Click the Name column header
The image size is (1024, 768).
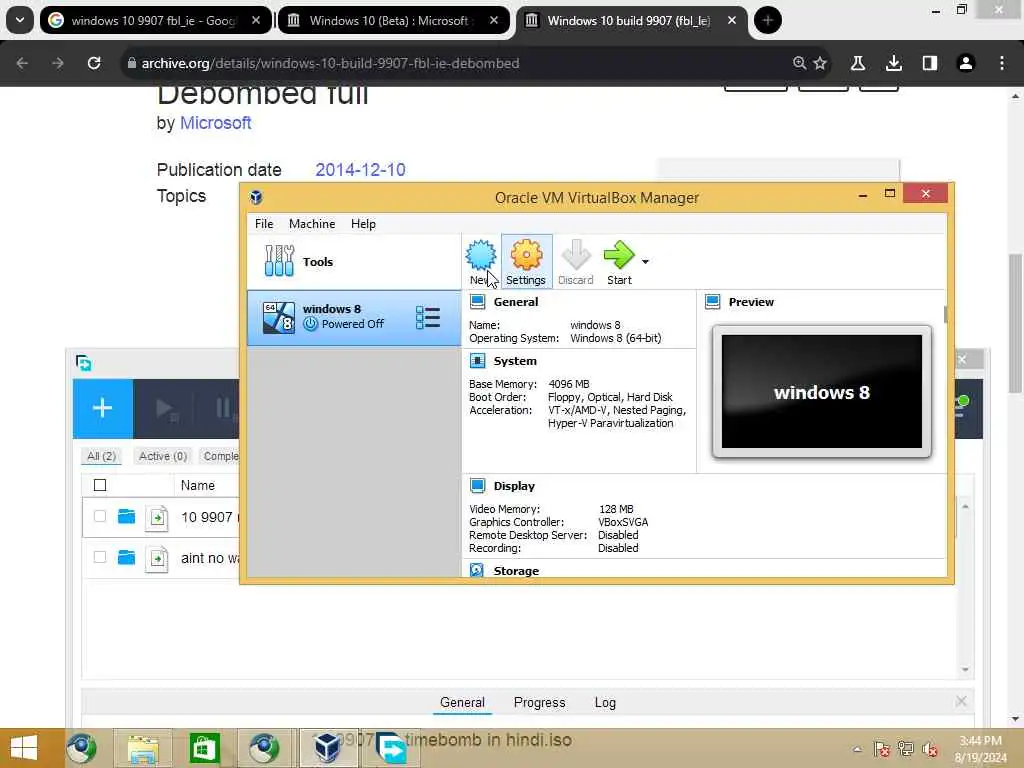(198, 485)
